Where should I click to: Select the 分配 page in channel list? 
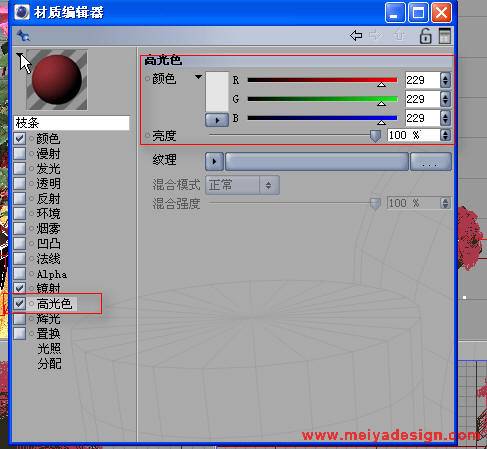49,364
